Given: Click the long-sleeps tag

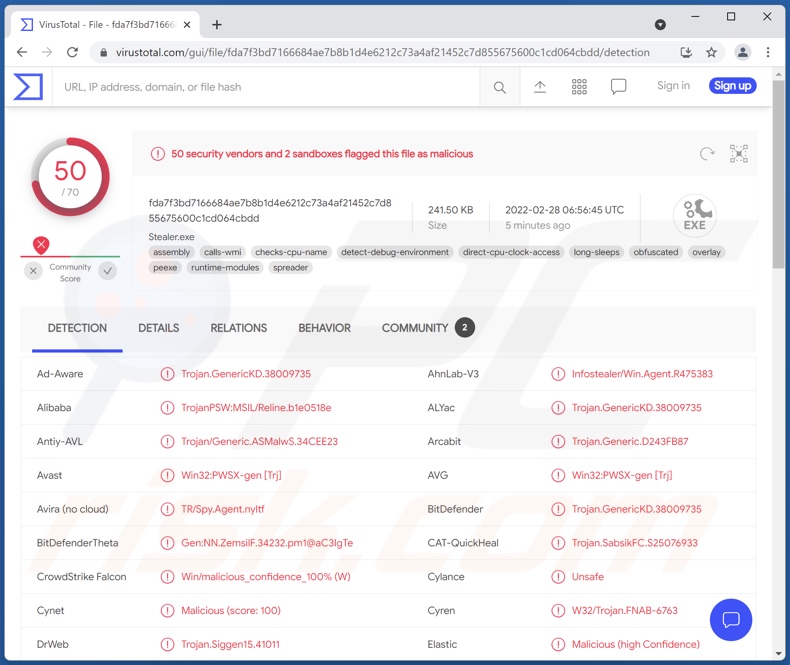Looking at the screenshot, I should tap(597, 252).
